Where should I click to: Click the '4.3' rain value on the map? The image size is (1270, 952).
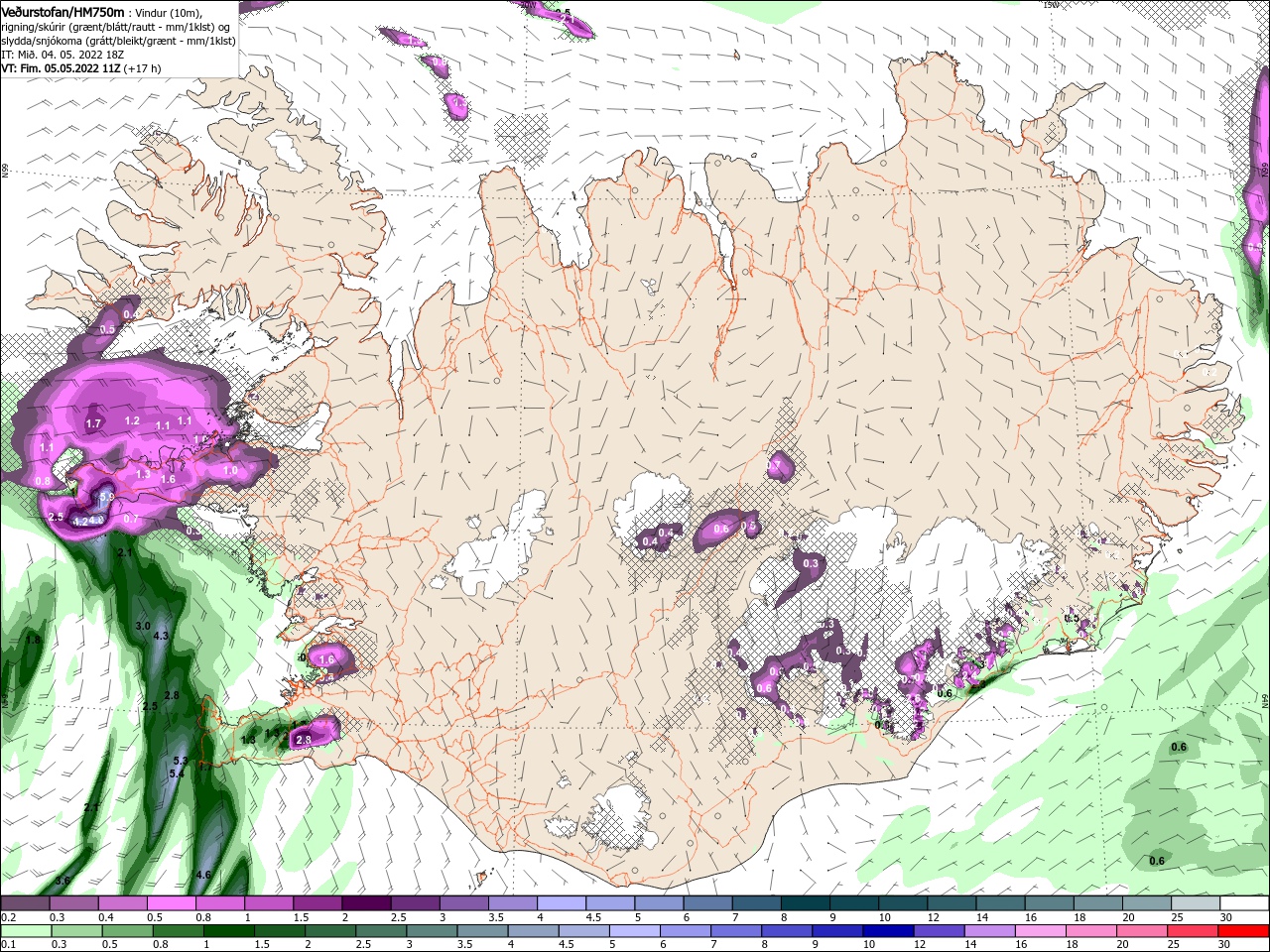click(x=162, y=636)
